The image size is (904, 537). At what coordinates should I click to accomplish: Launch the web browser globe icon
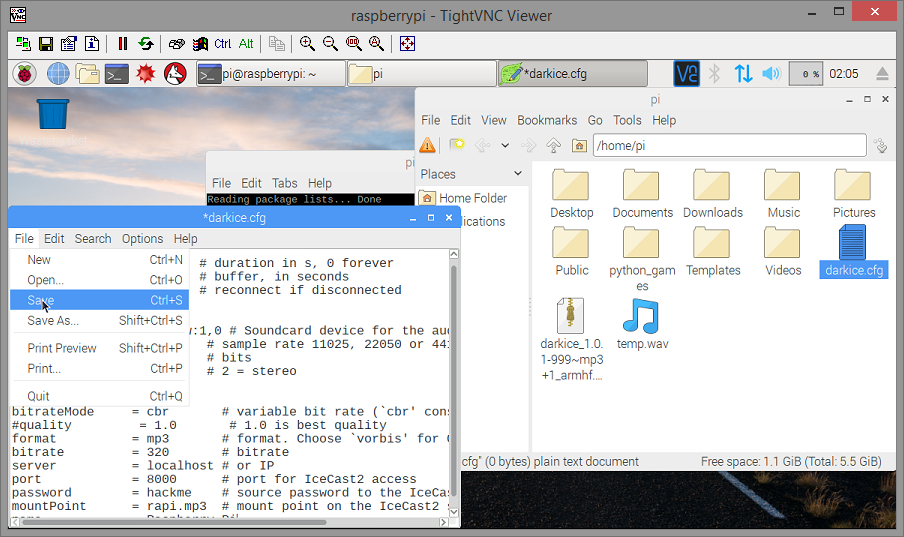click(x=58, y=74)
